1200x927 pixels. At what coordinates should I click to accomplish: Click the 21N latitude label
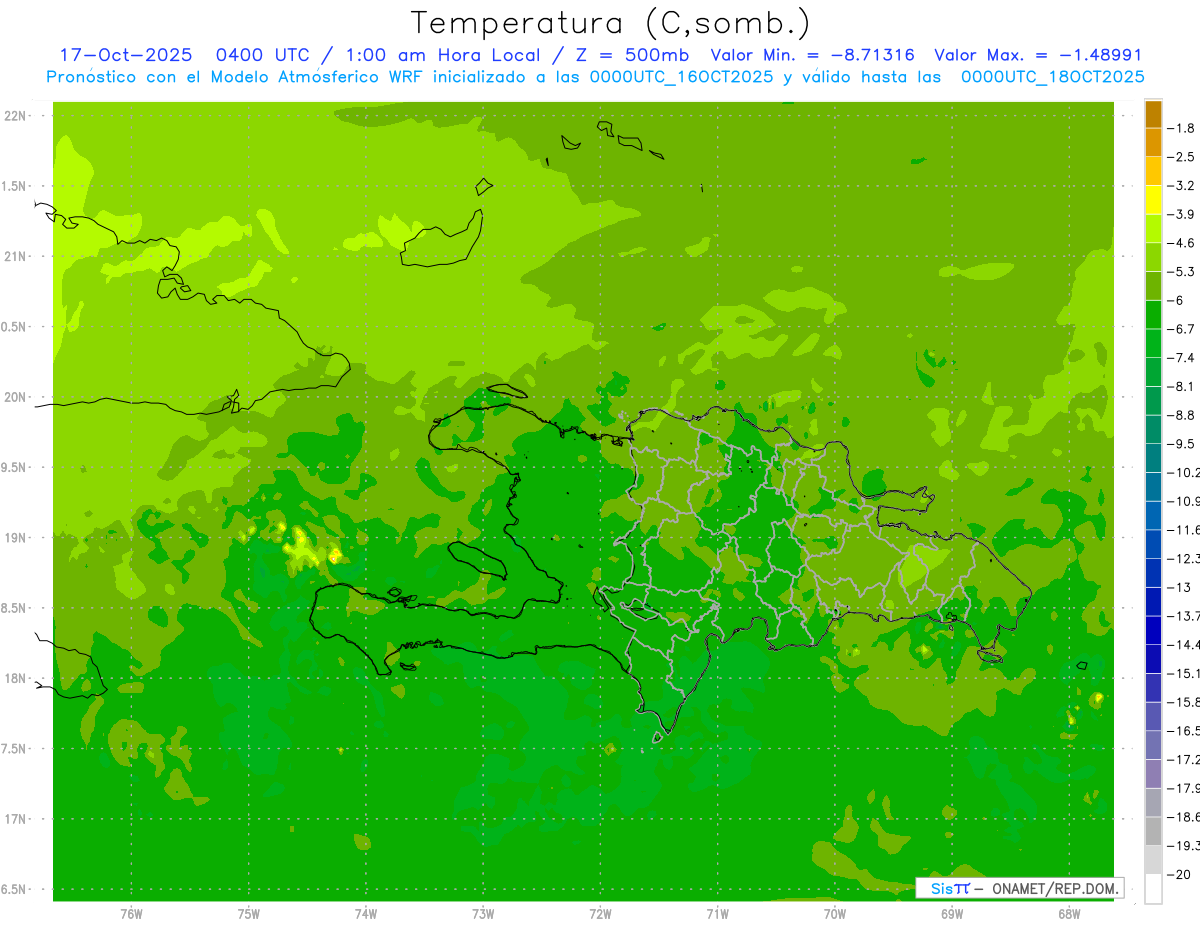click(x=15, y=256)
